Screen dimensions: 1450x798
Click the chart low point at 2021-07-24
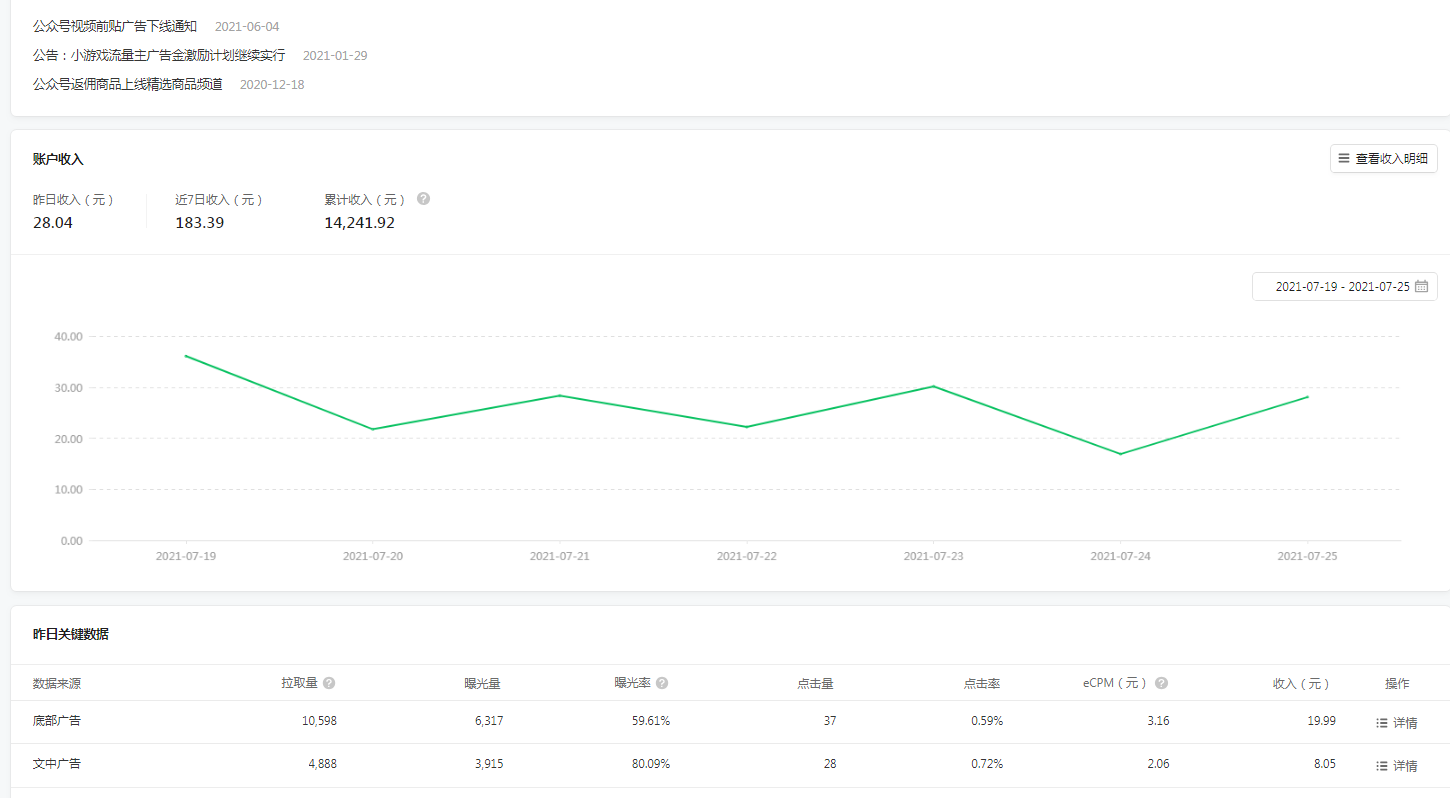pos(1120,454)
